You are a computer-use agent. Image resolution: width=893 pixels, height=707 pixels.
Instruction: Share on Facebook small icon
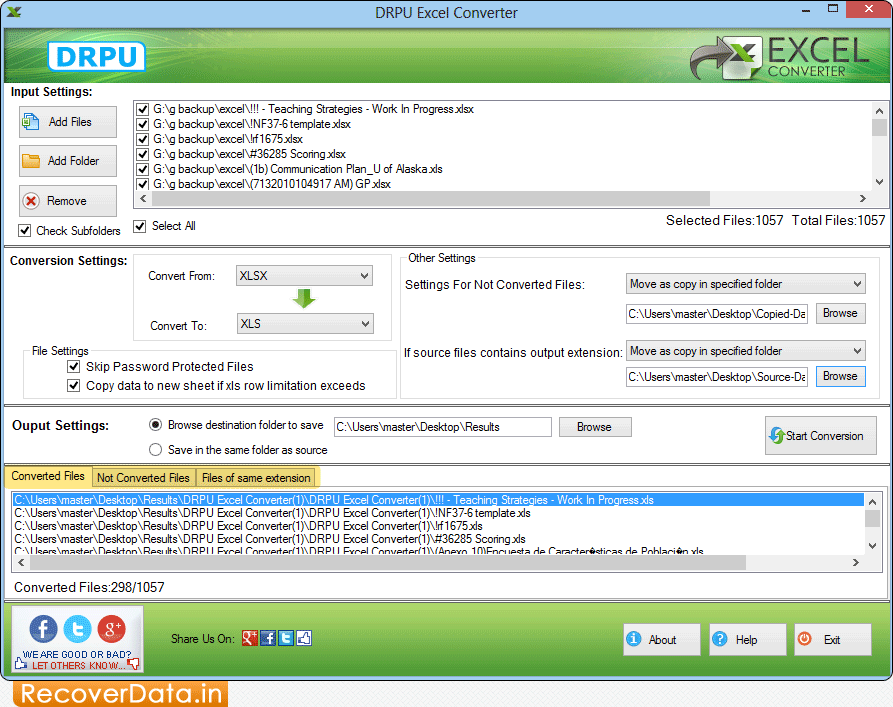point(268,638)
